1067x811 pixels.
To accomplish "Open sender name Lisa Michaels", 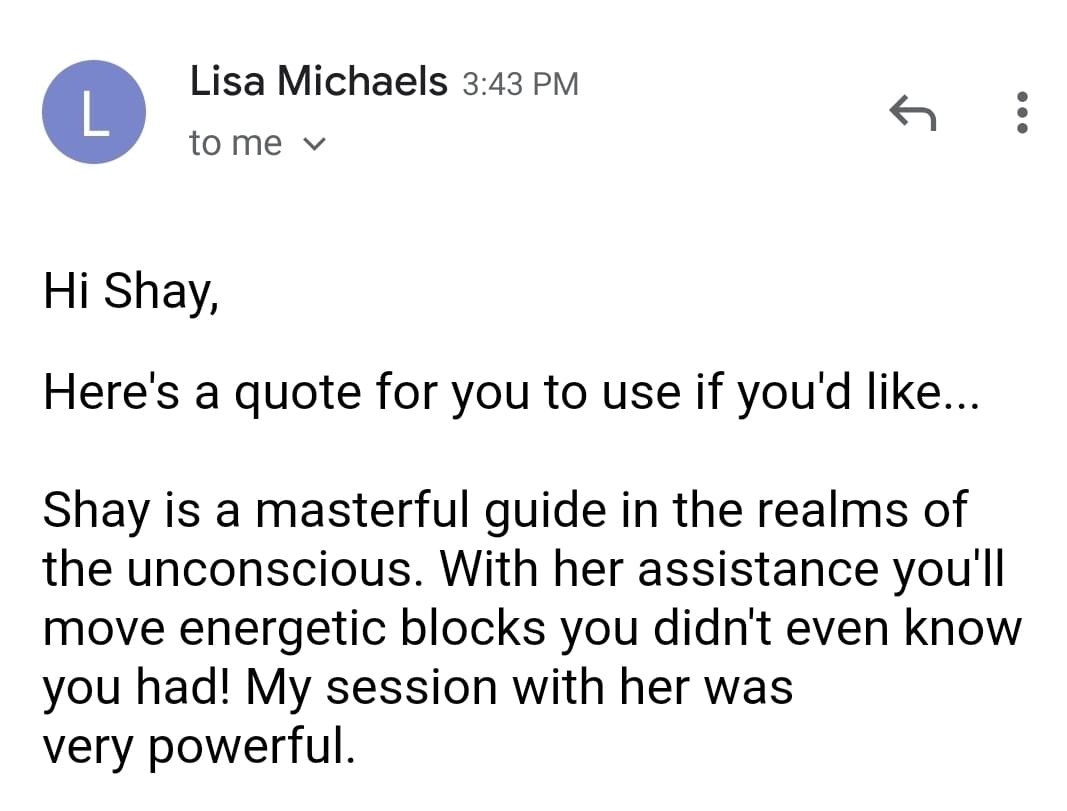I will click(x=318, y=81).
